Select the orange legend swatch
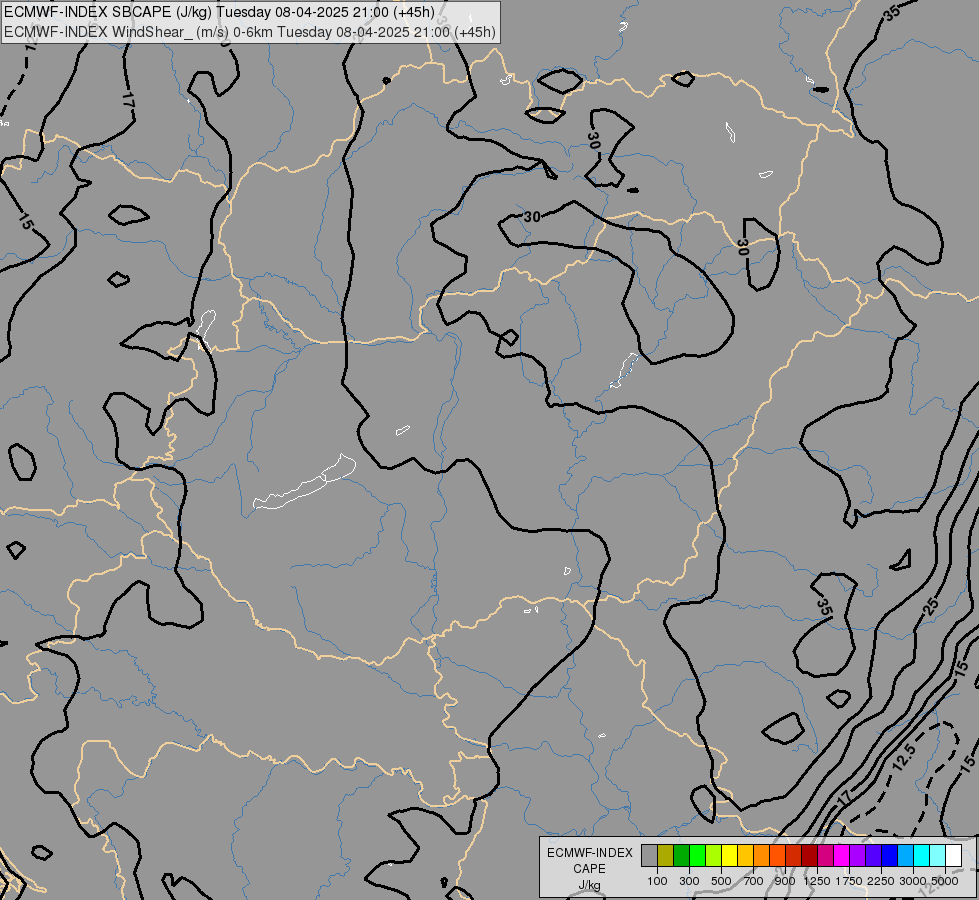The height and width of the screenshot is (900, 979). (x=762, y=855)
